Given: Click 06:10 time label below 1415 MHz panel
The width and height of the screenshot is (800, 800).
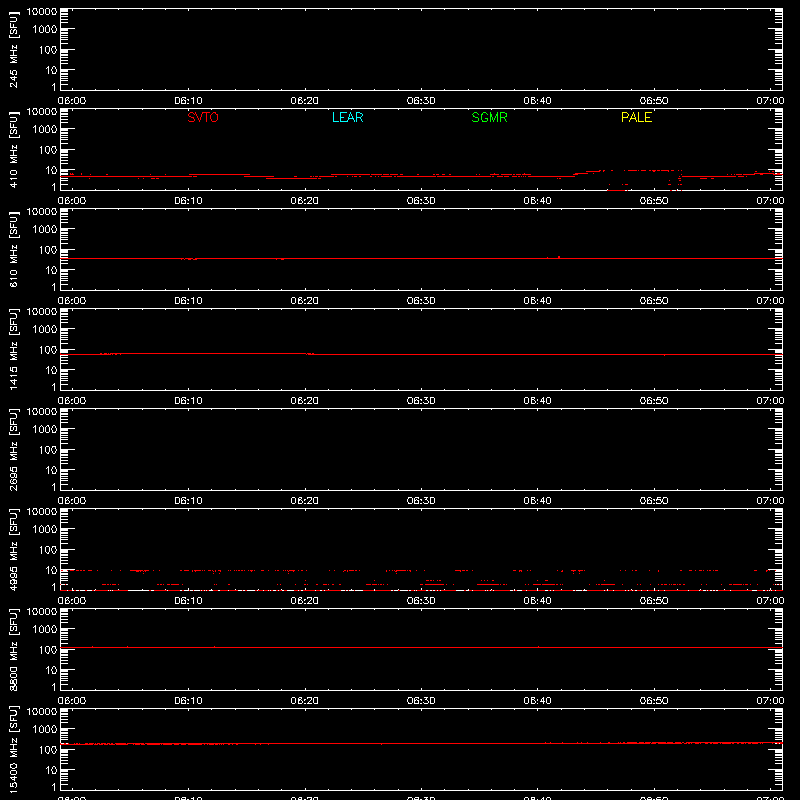Looking at the screenshot, I should [188, 401].
